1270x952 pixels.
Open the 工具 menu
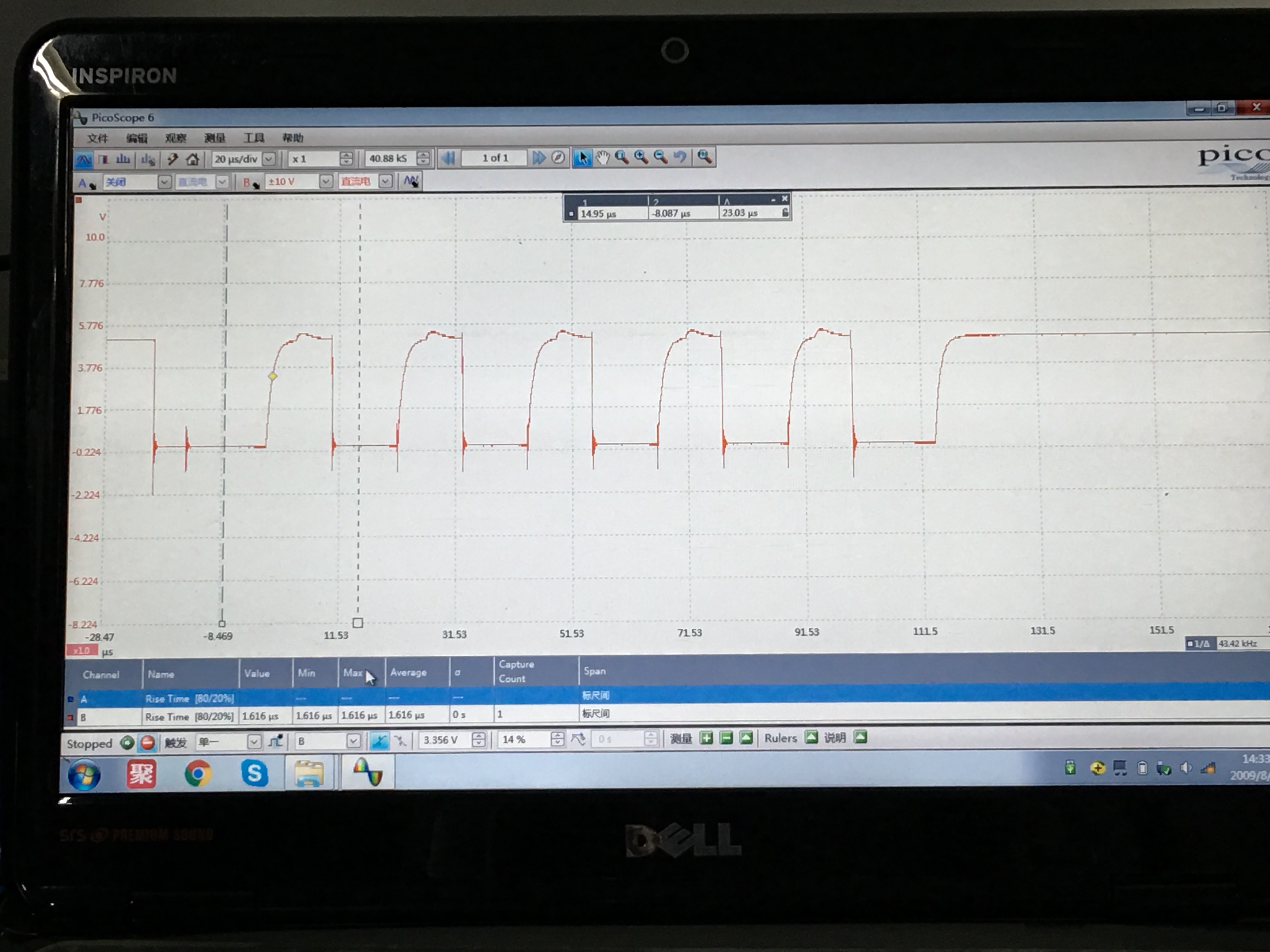[253, 138]
